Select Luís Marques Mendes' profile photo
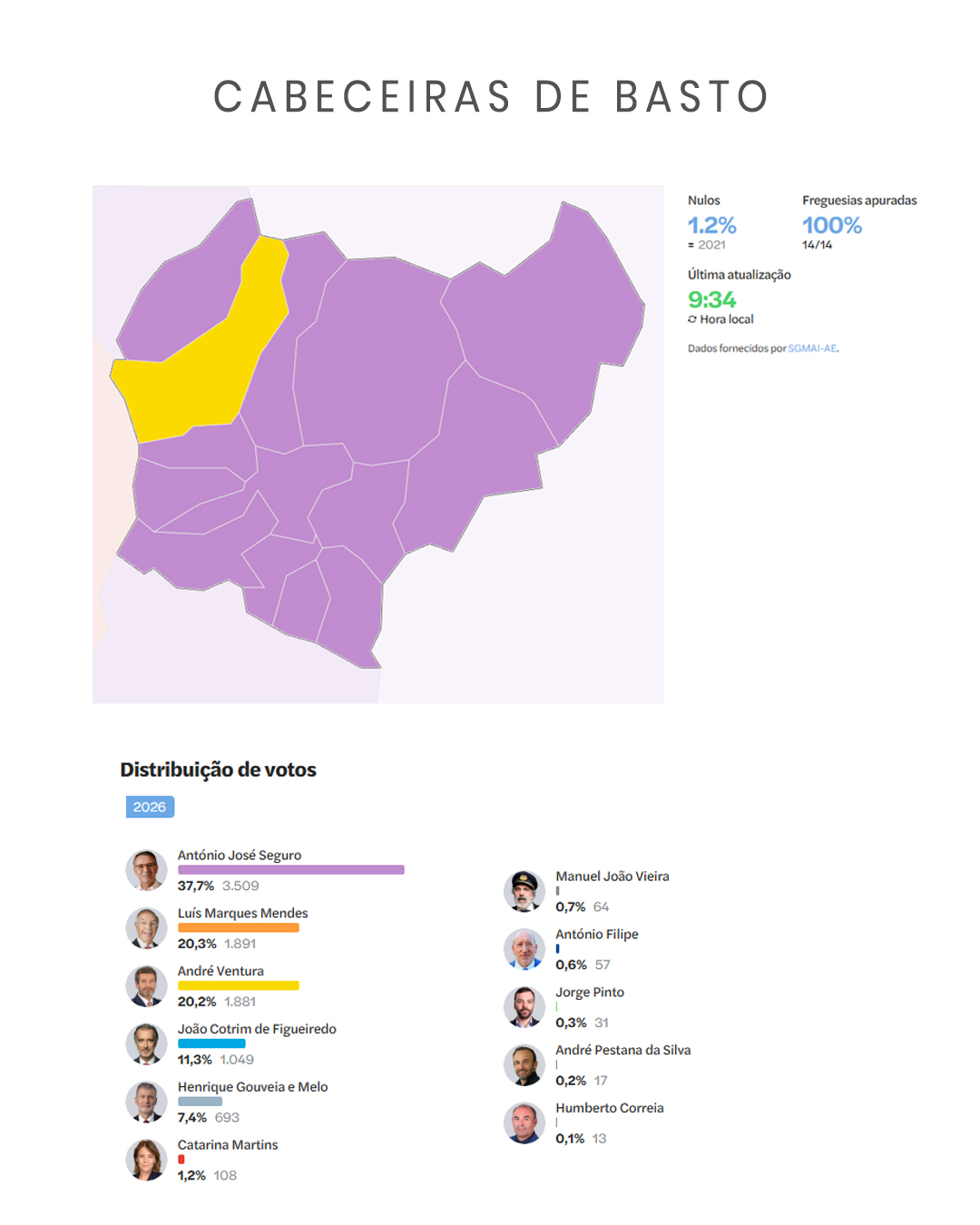 point(146,928)
